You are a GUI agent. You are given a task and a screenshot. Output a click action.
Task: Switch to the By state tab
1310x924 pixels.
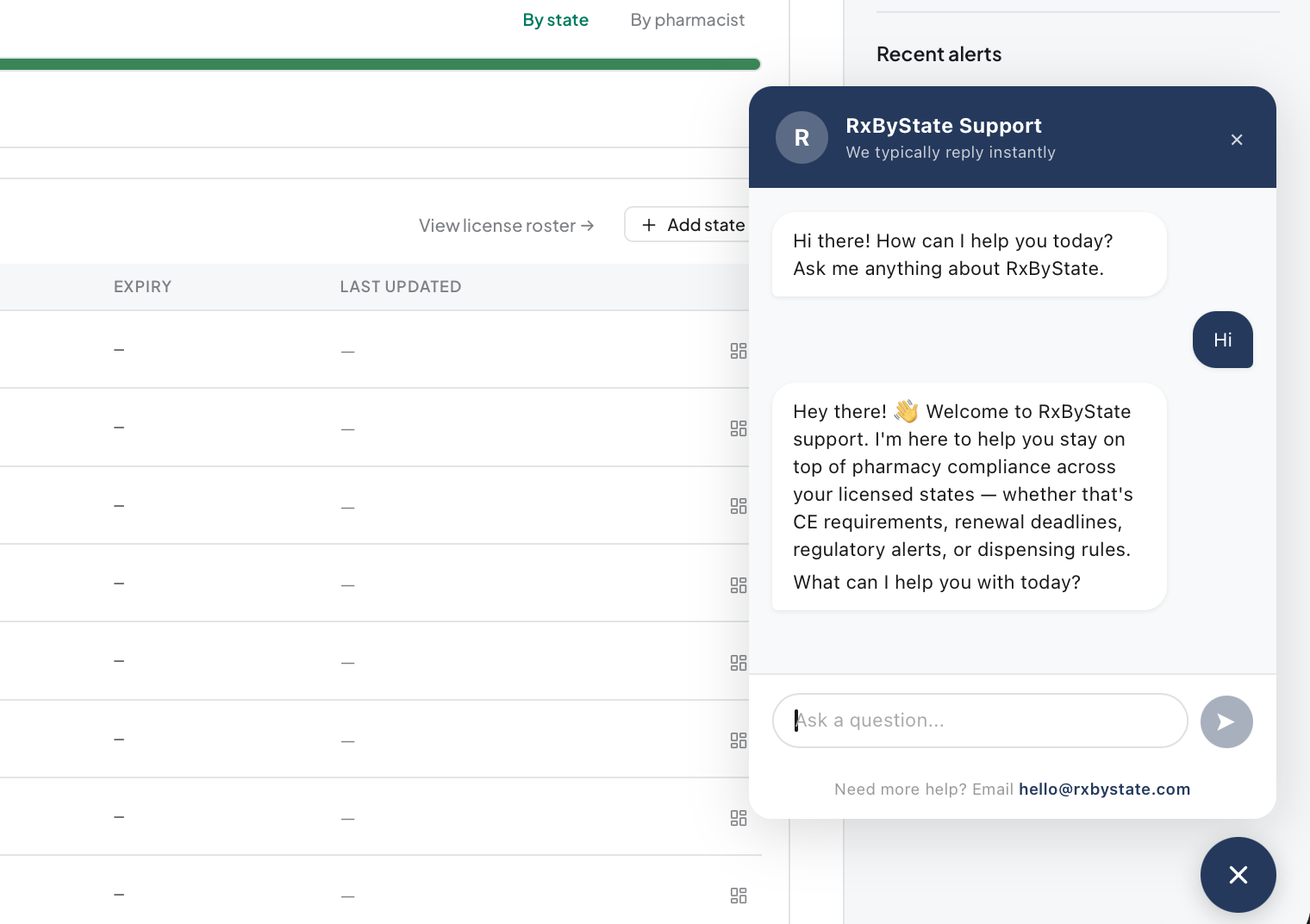[555, 20]
